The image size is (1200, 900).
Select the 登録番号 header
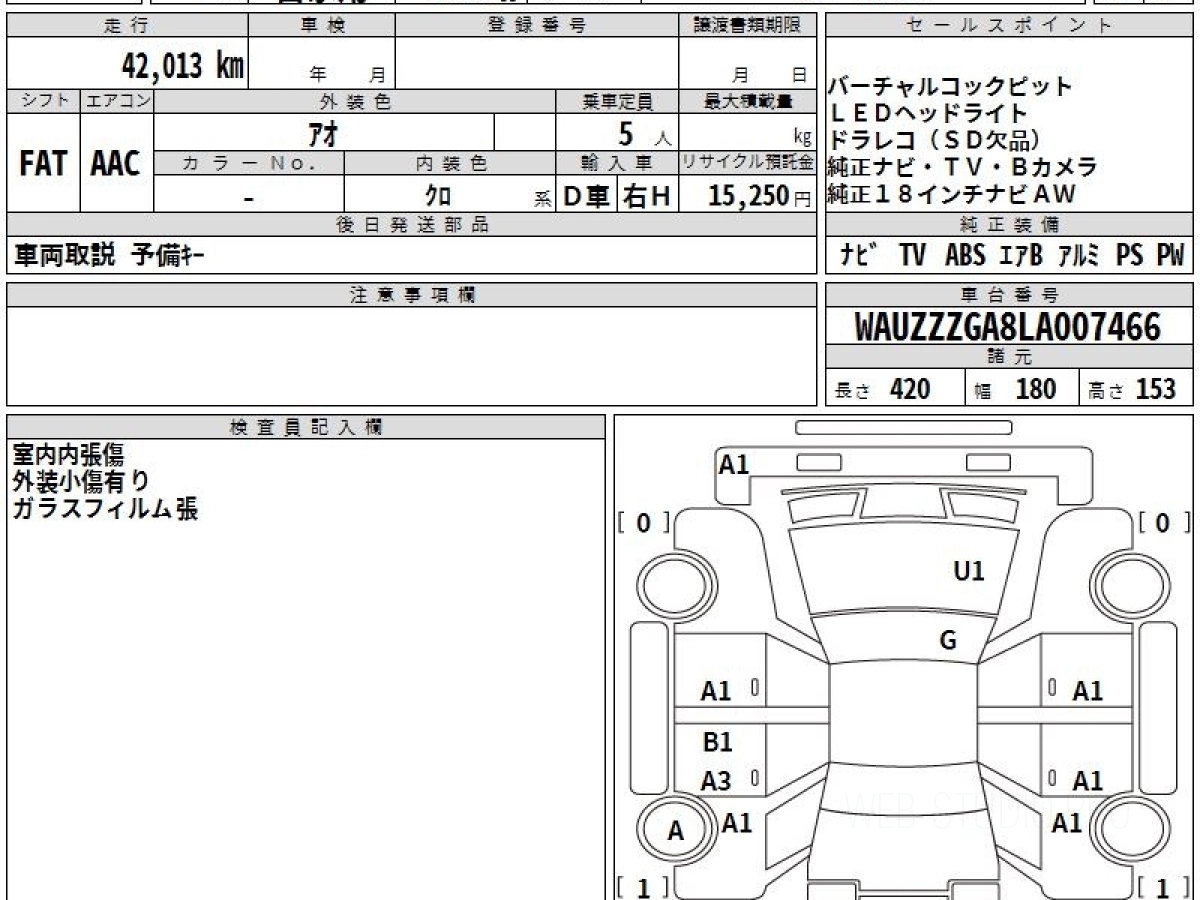(x=536, y=26)
